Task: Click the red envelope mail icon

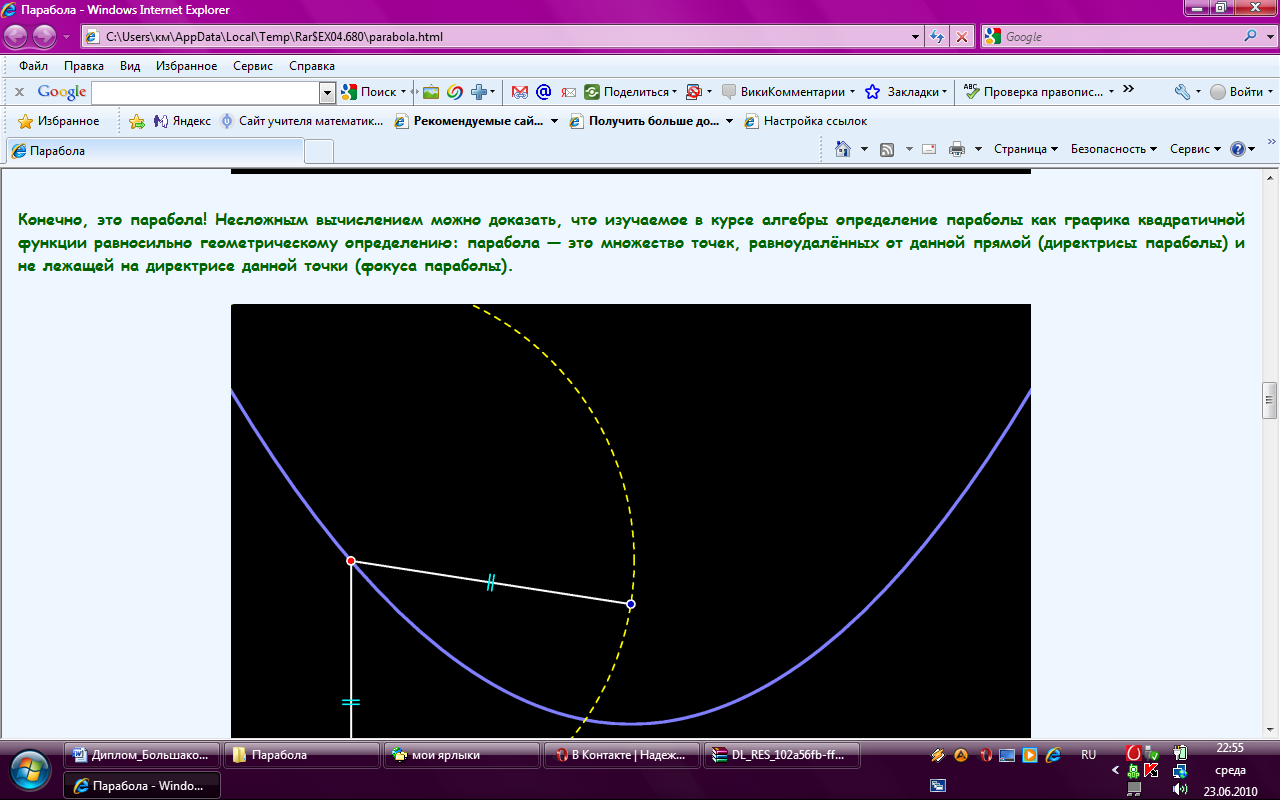Action: (x=568, y=92)
